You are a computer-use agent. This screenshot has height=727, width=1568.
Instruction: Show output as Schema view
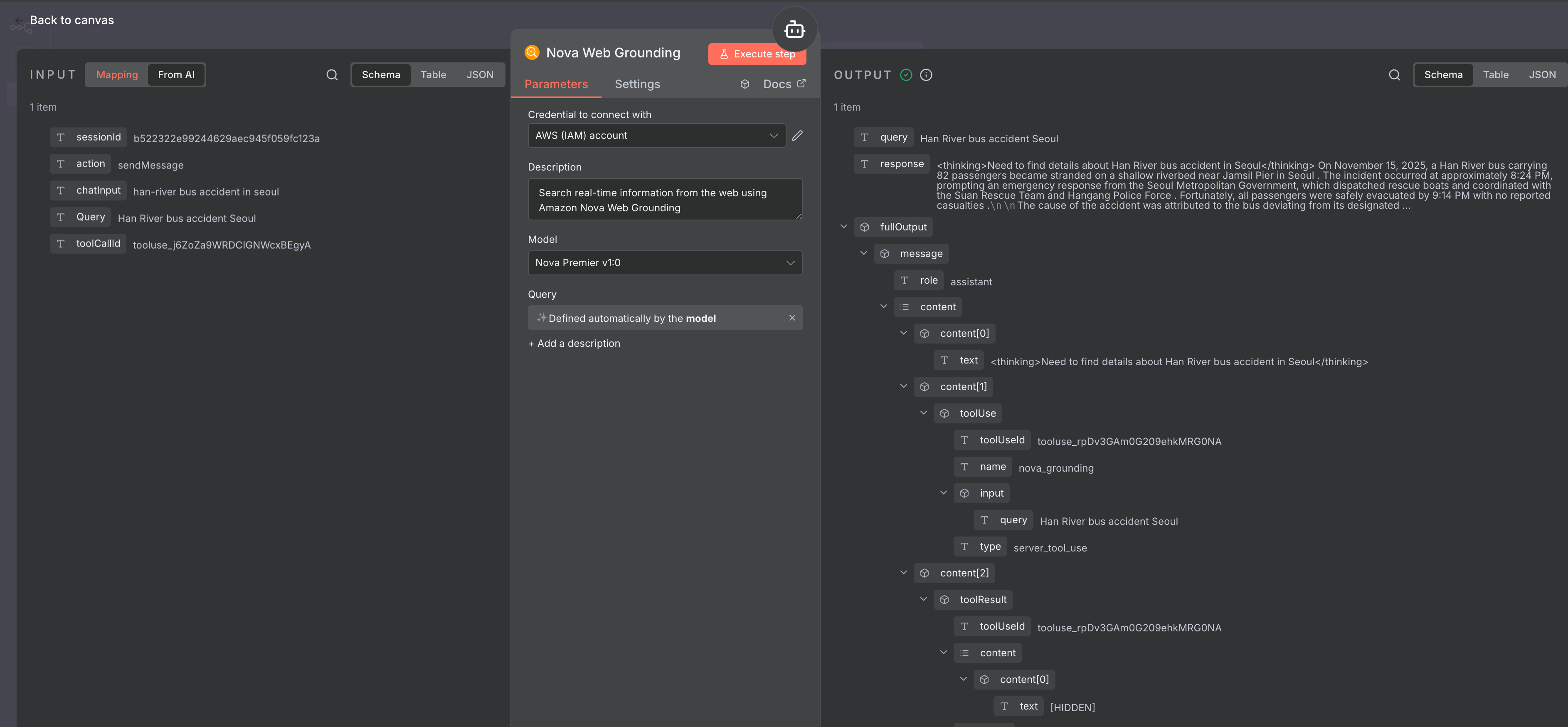click(1443, 75)
